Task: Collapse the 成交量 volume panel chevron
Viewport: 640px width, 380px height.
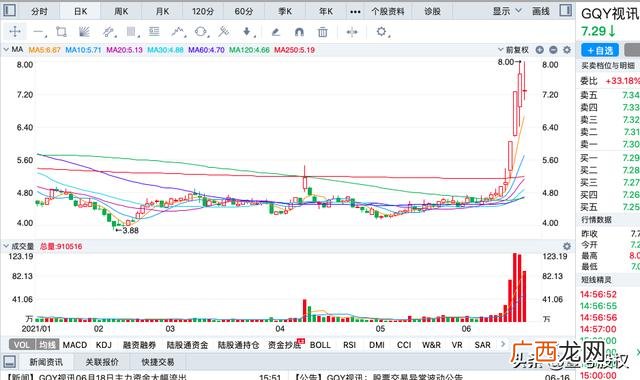Action: (x=6, y=246)
